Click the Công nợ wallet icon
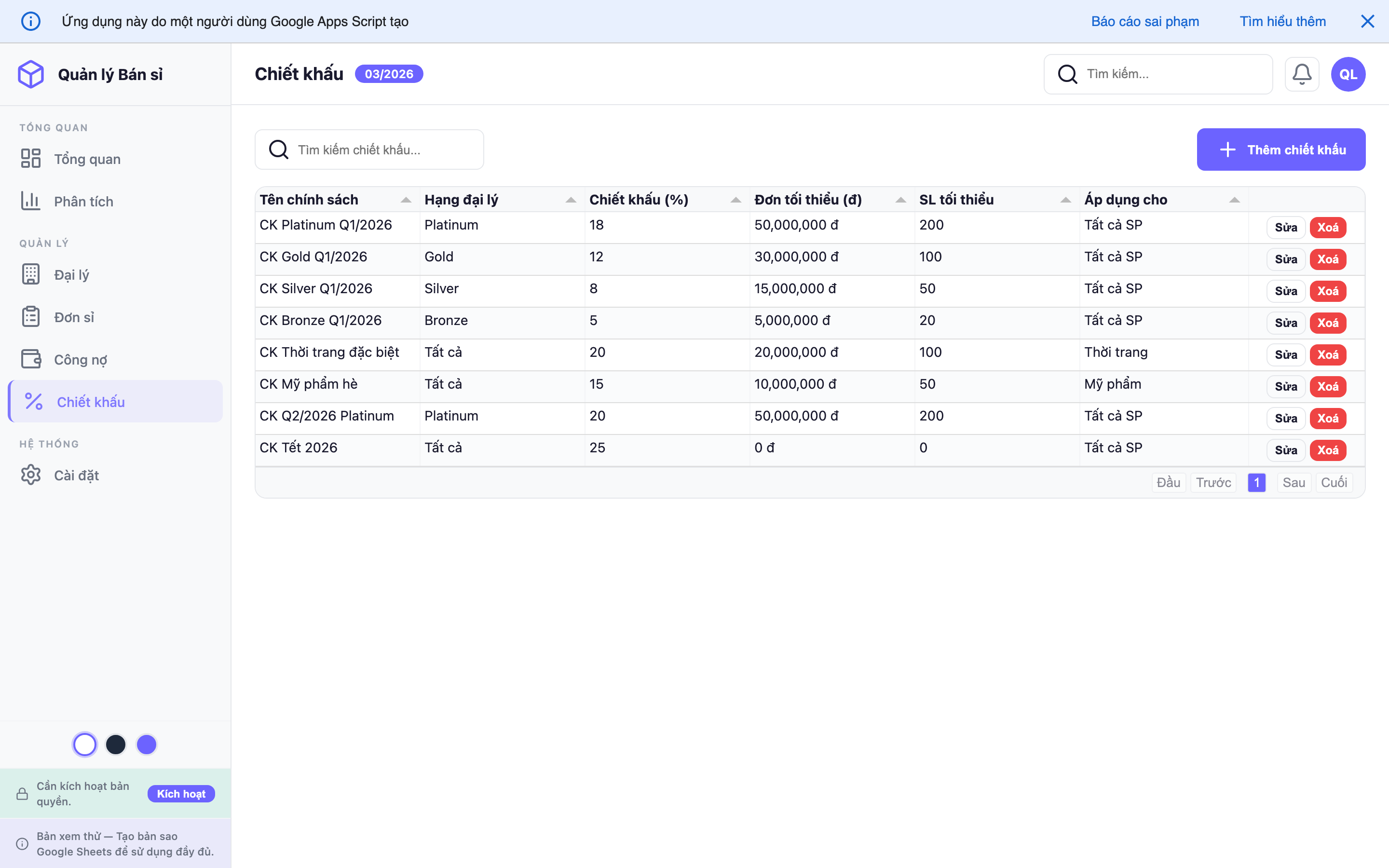The image size is (1389, 868). (x=31, y=359)
